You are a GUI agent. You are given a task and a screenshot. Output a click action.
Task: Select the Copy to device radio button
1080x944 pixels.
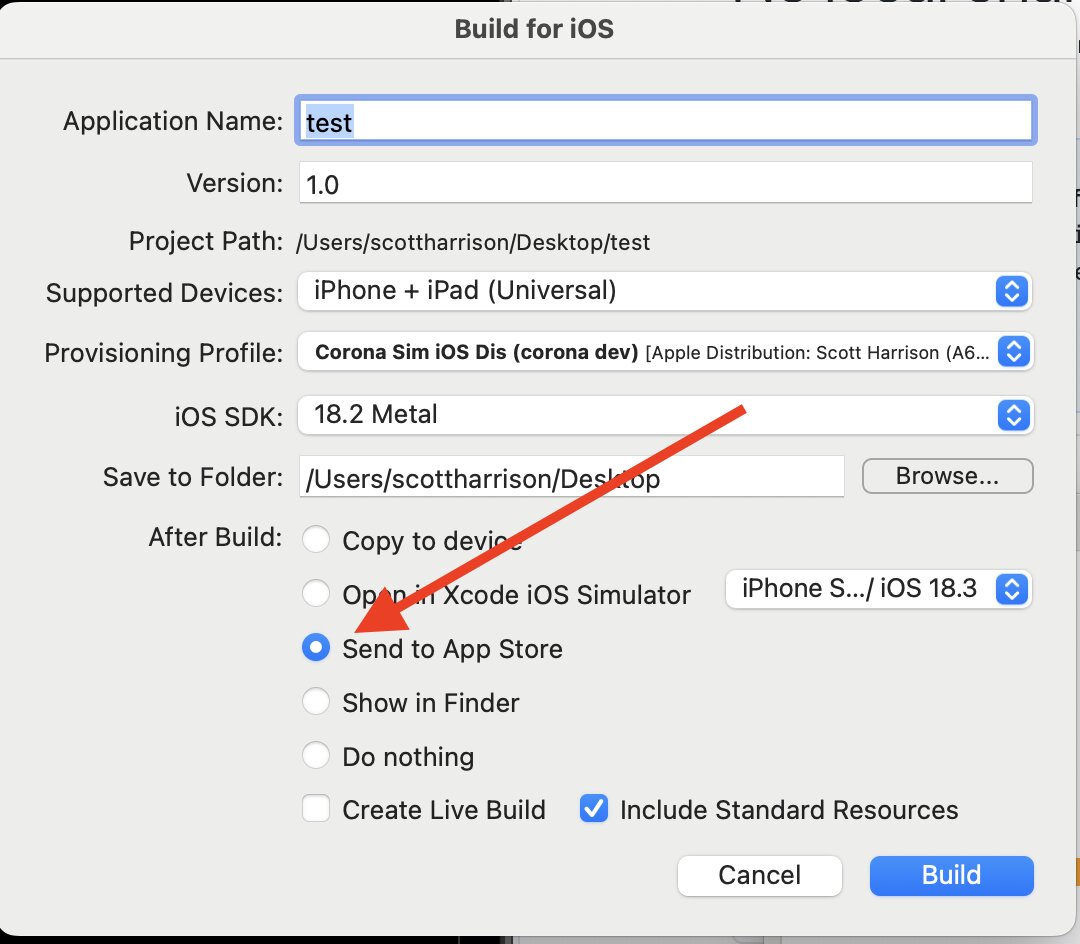(x=315, y=539)
